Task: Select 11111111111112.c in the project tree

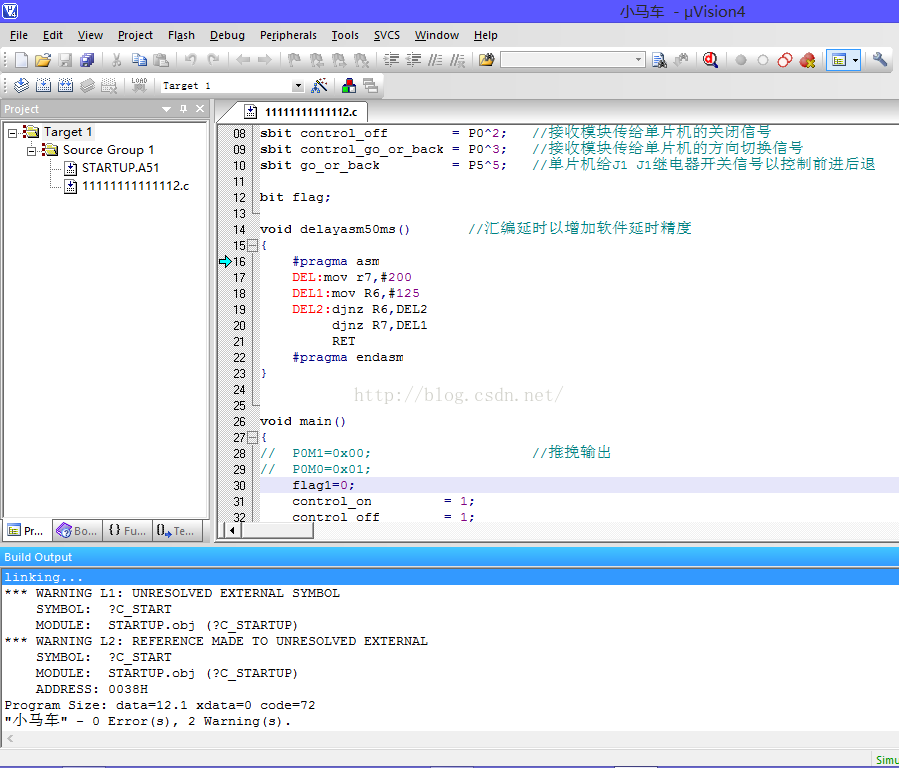Action: pyautogui.click(x=135, y=186)
